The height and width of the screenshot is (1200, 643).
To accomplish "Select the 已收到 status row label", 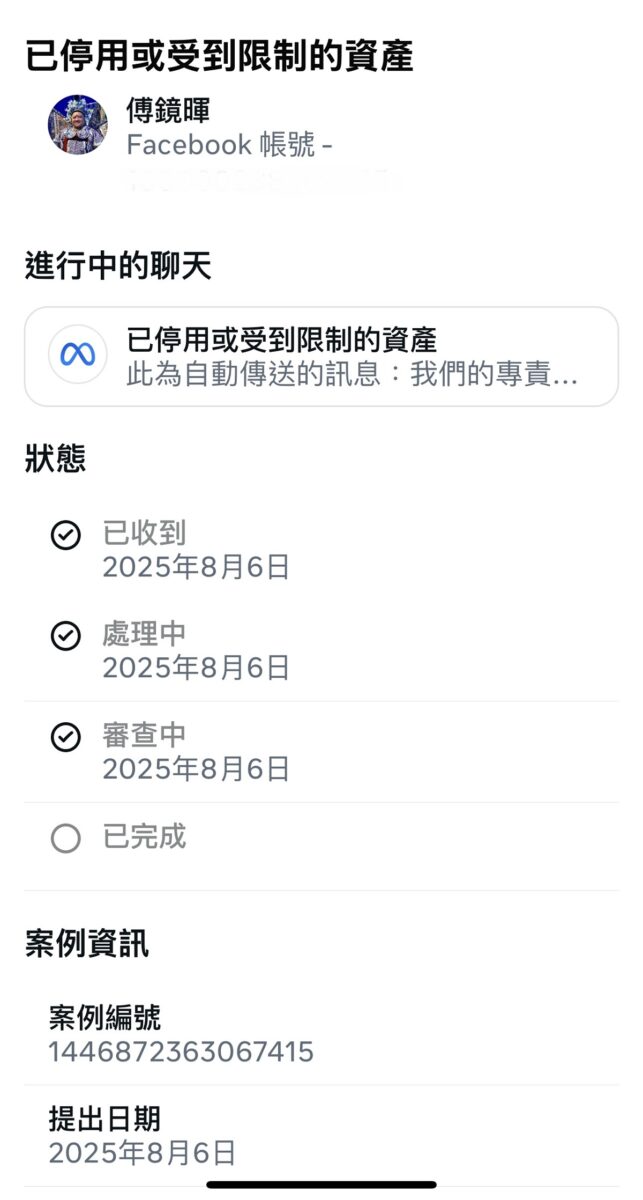I will pos(144,533).
